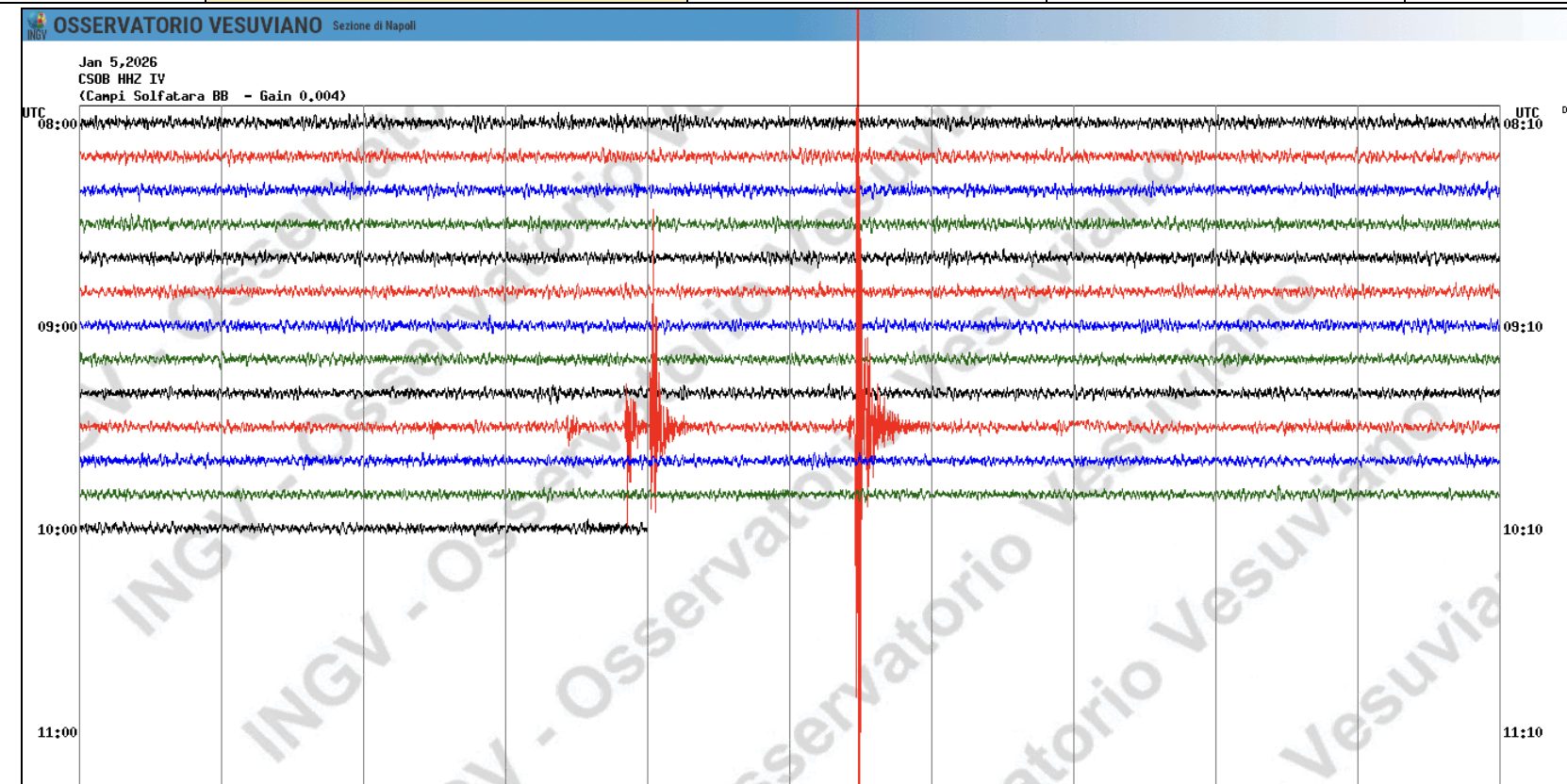
Task: Click the 09:10 time label
Action: (1523, 327)
